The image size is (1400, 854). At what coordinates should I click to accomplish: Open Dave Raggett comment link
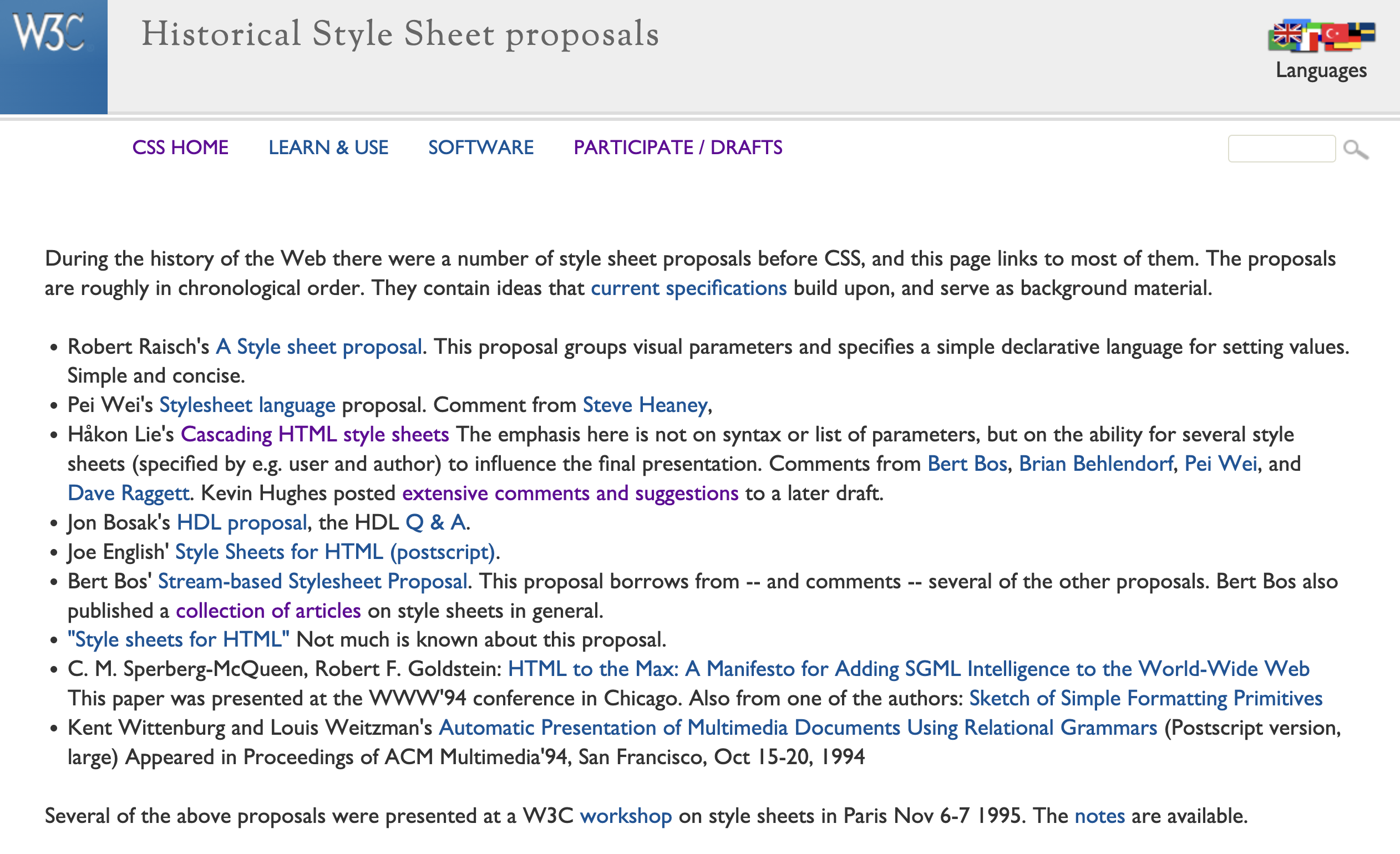click(x=129, y=493)
